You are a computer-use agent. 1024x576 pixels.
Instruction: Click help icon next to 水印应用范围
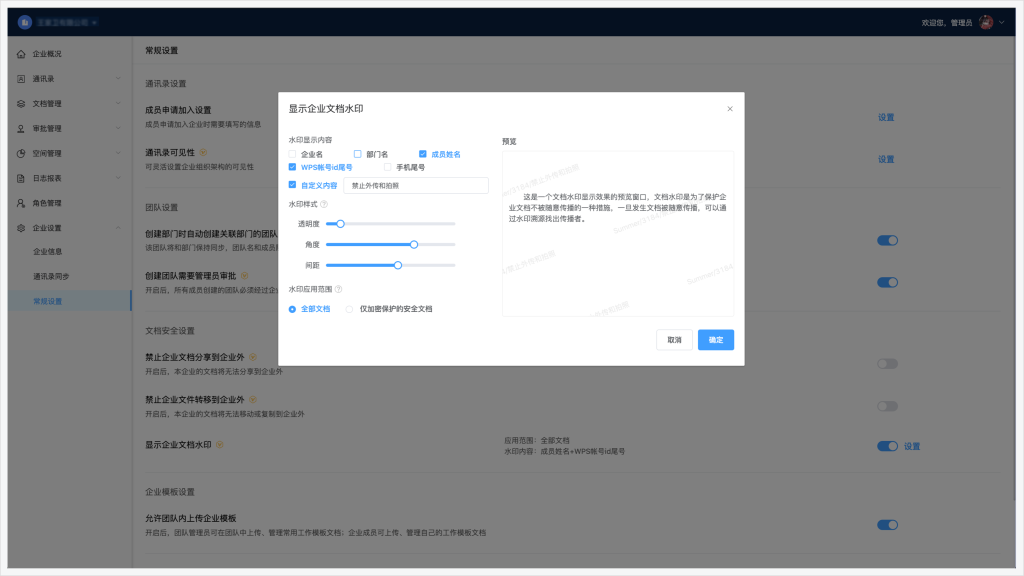339,289
